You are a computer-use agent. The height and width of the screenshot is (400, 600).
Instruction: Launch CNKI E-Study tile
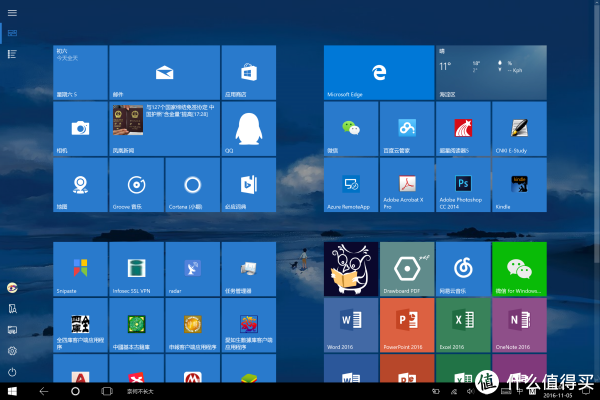519,129
